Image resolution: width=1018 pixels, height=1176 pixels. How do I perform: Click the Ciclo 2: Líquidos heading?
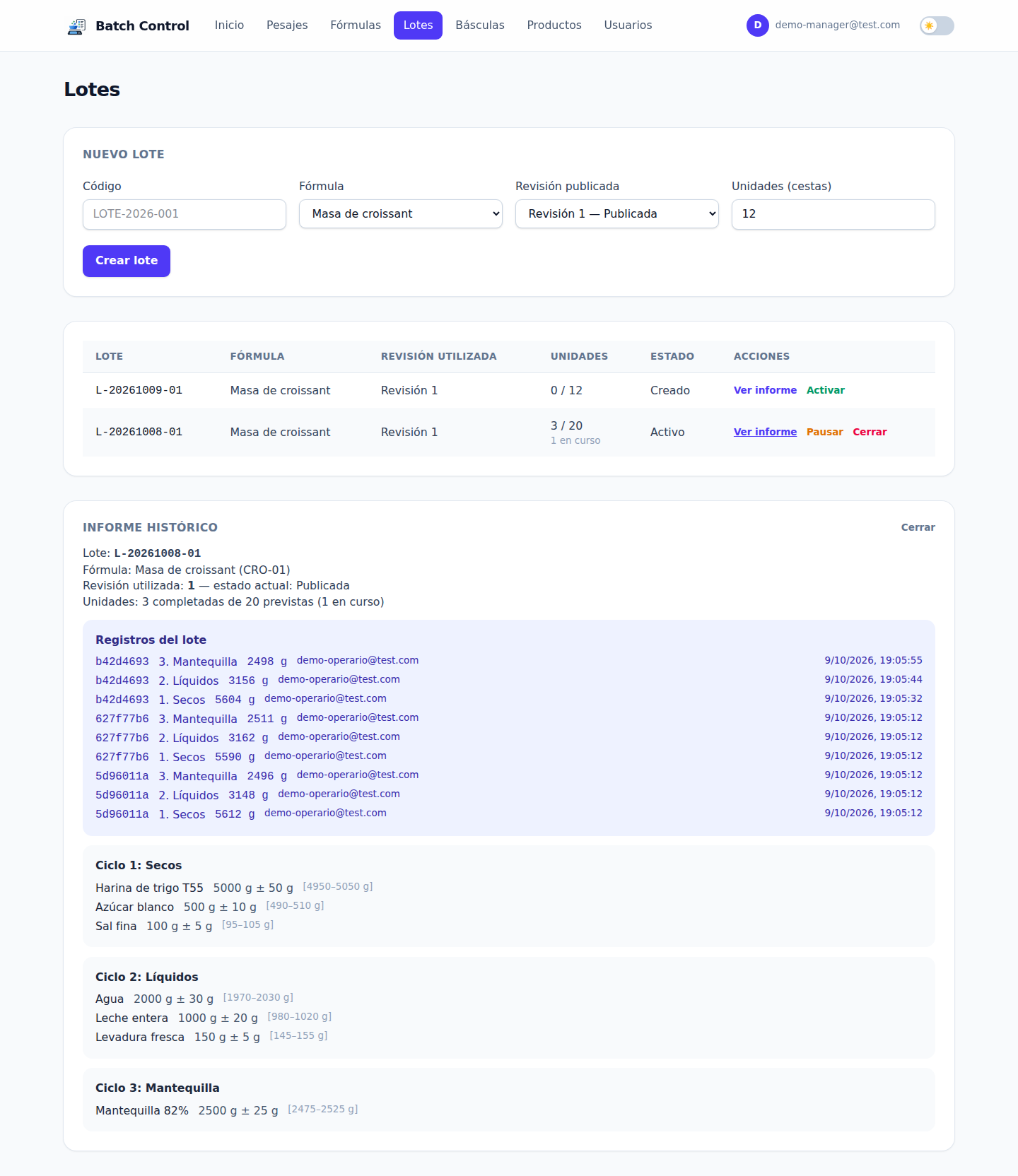click(x=147, y=977)
